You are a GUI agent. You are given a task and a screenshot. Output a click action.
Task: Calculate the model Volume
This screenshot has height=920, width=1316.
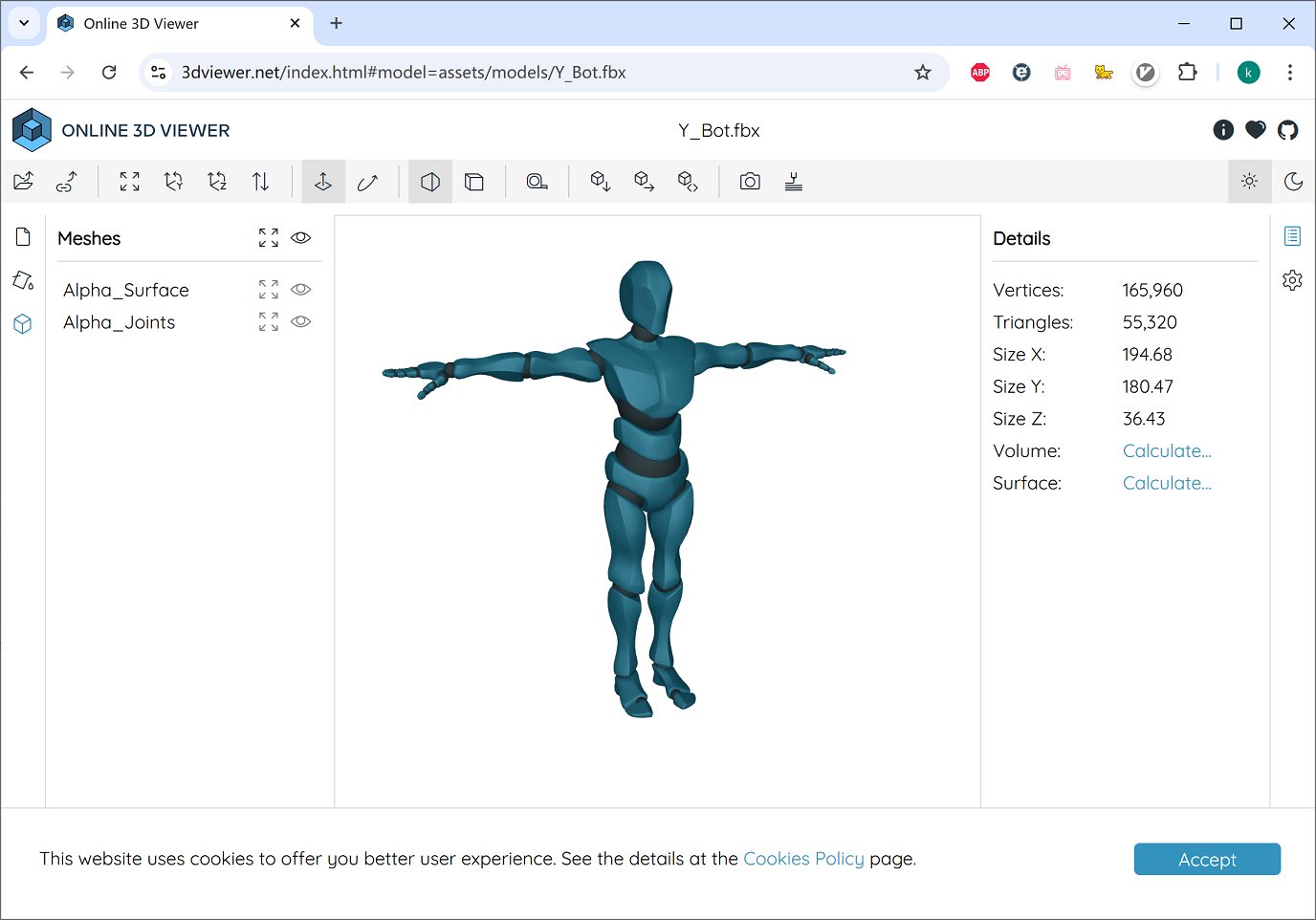pos(1167,450)
